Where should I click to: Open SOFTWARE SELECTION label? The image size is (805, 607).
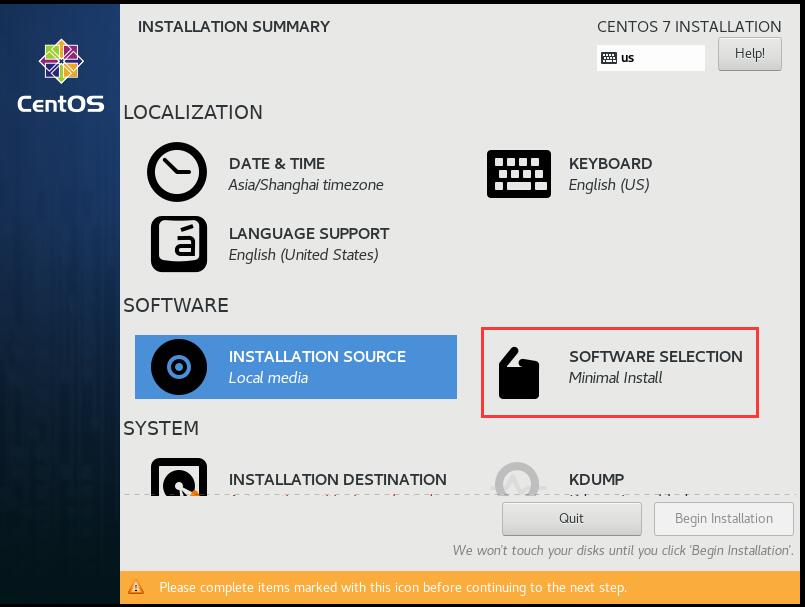[x=656, y=356]
